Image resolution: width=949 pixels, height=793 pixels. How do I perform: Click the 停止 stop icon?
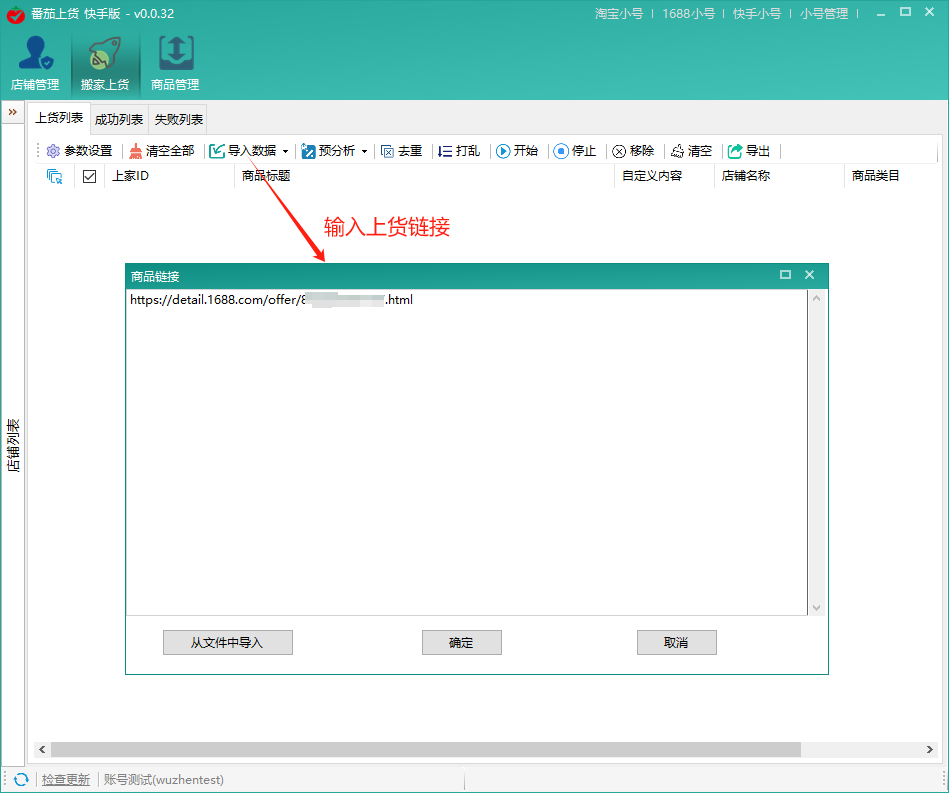pyautogui.click(x=562, y=151)
